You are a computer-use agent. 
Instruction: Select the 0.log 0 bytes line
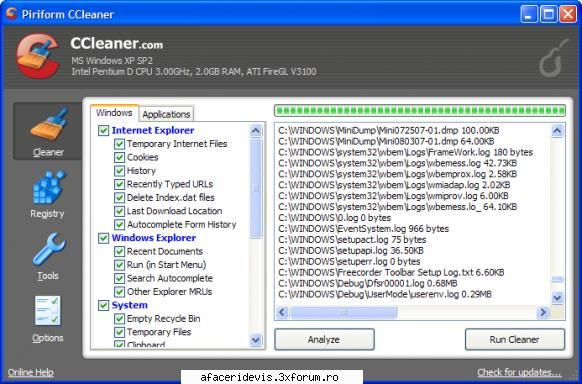(334, 218)
